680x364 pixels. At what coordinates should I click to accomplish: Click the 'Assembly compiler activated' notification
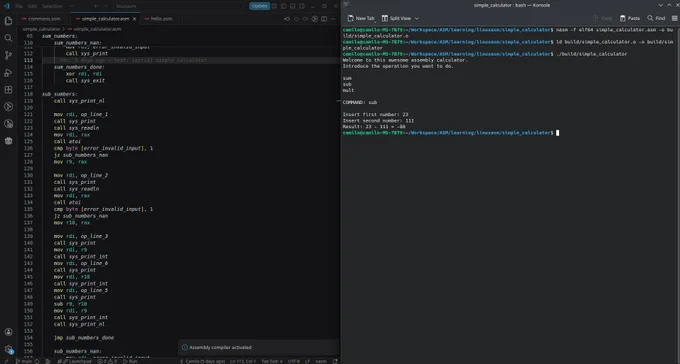point(259,348)
